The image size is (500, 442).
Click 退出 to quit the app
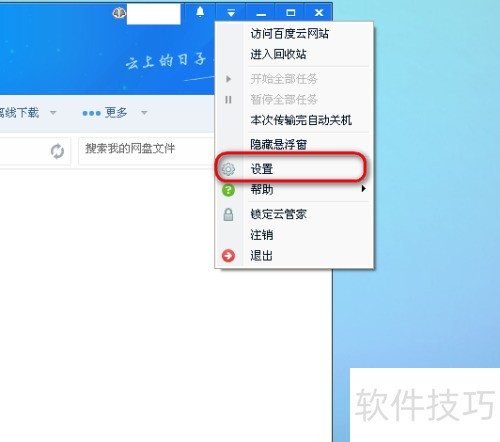[262, 256]
